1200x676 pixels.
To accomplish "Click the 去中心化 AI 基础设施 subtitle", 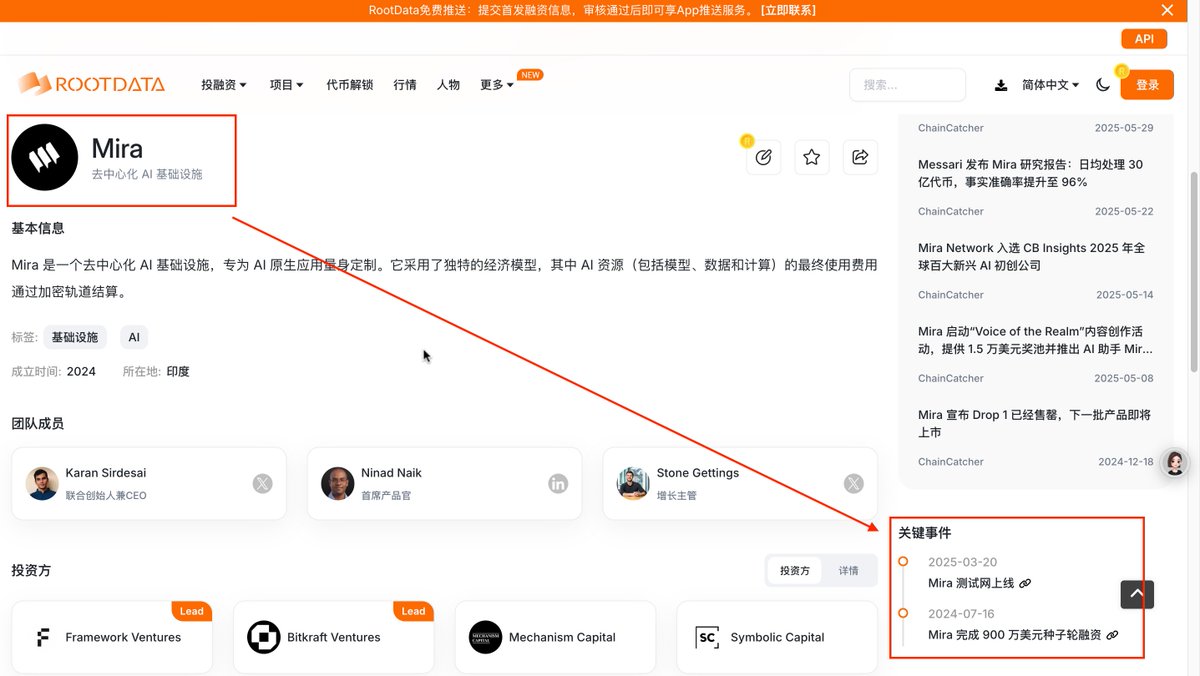I will [x=147, y=174].
